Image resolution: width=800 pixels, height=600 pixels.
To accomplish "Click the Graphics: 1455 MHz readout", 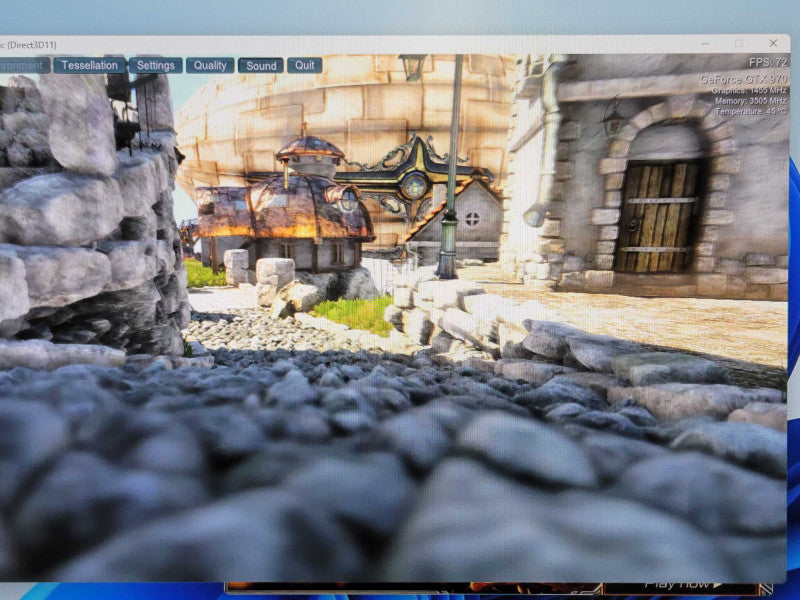I will pos(749,90).
